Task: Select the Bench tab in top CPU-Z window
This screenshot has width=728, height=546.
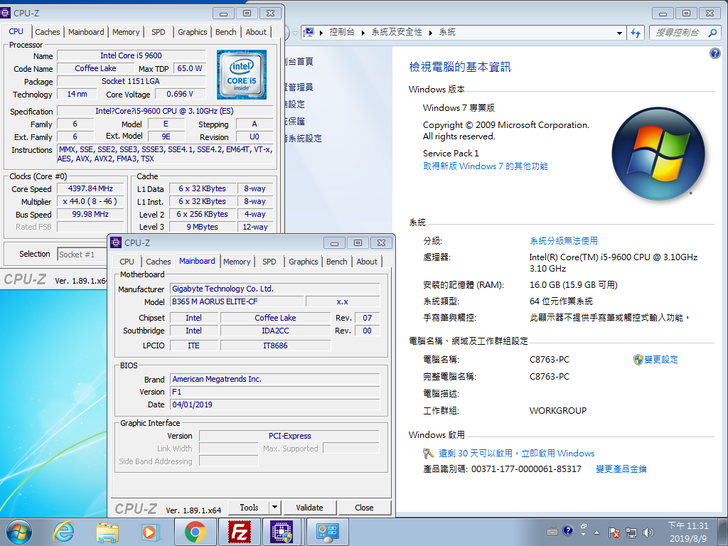Action: coord(225,32)
